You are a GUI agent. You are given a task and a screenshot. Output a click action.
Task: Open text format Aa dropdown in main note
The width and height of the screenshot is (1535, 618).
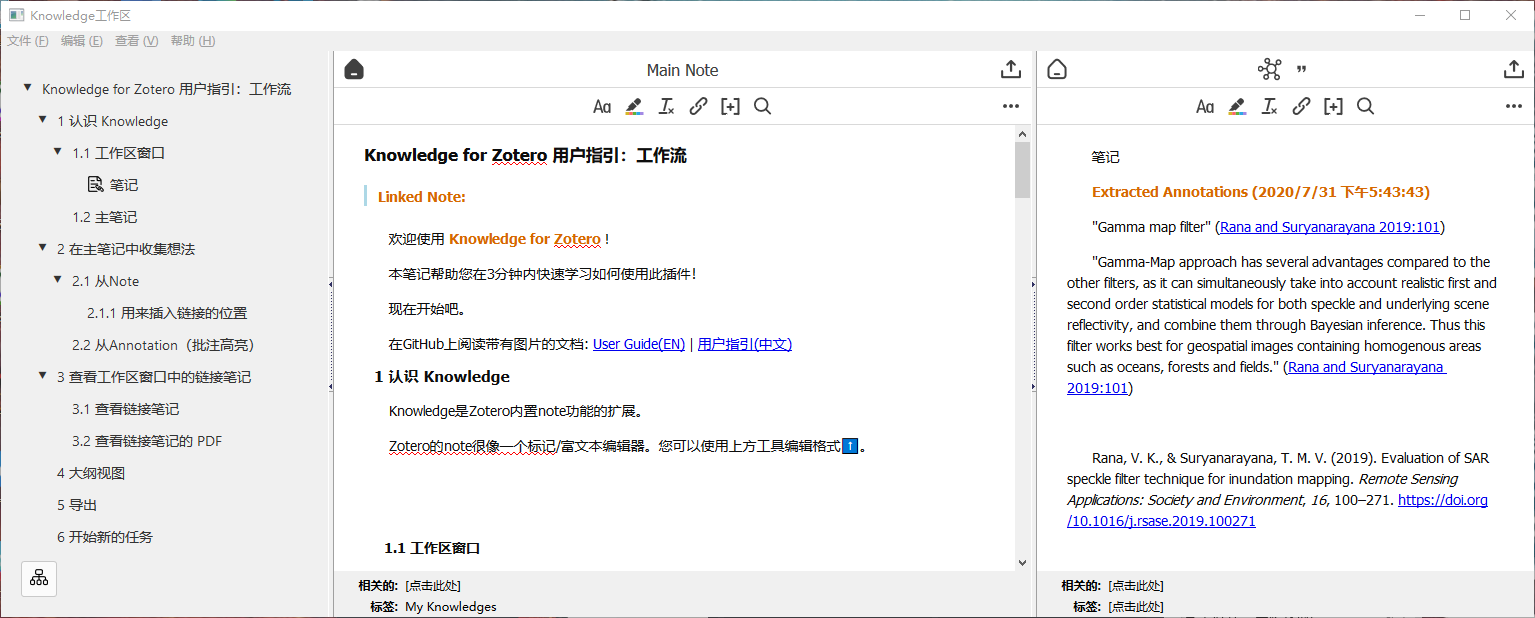(602, 106)
